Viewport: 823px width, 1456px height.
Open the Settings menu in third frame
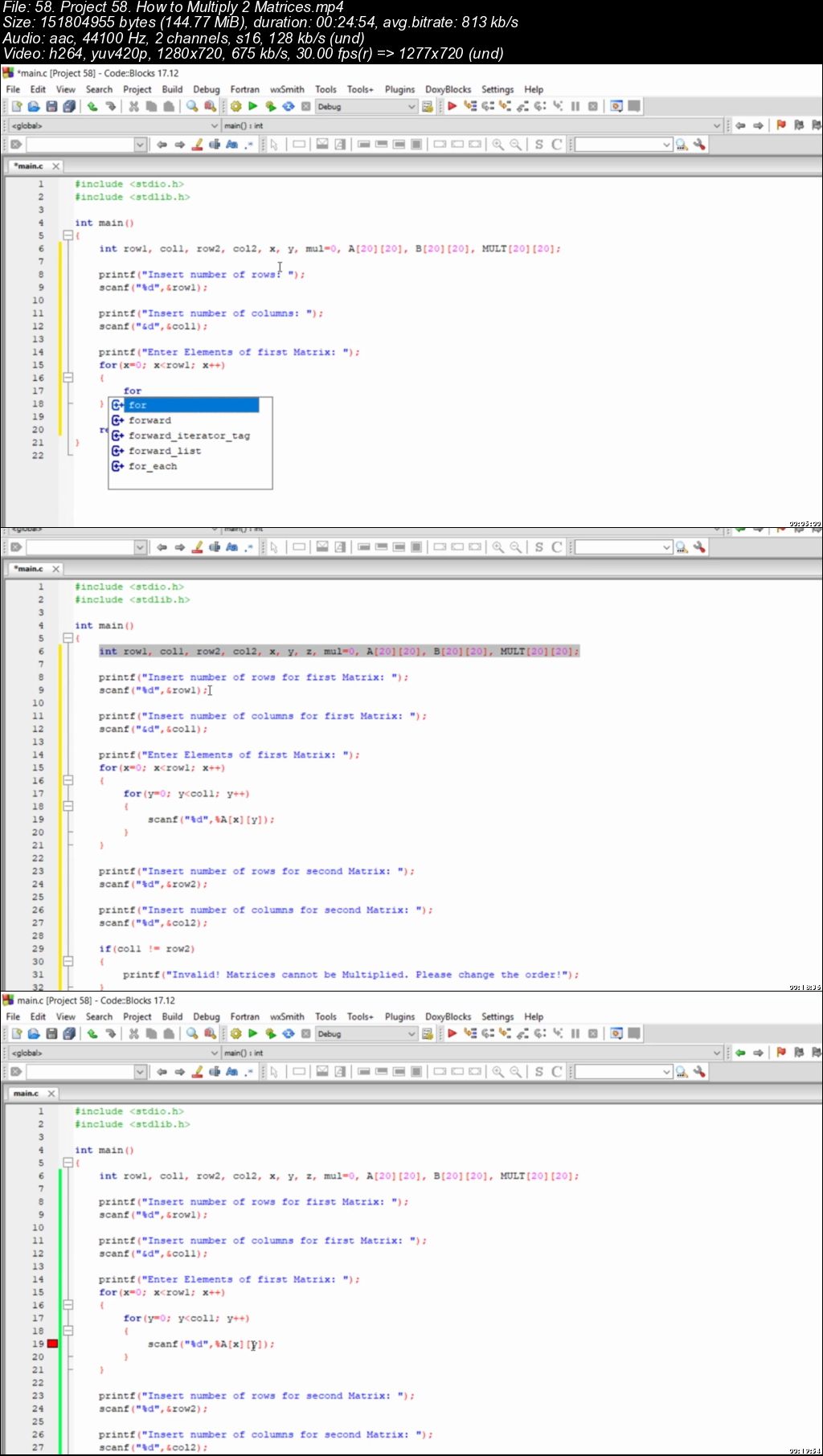[x=497, y=1016]
